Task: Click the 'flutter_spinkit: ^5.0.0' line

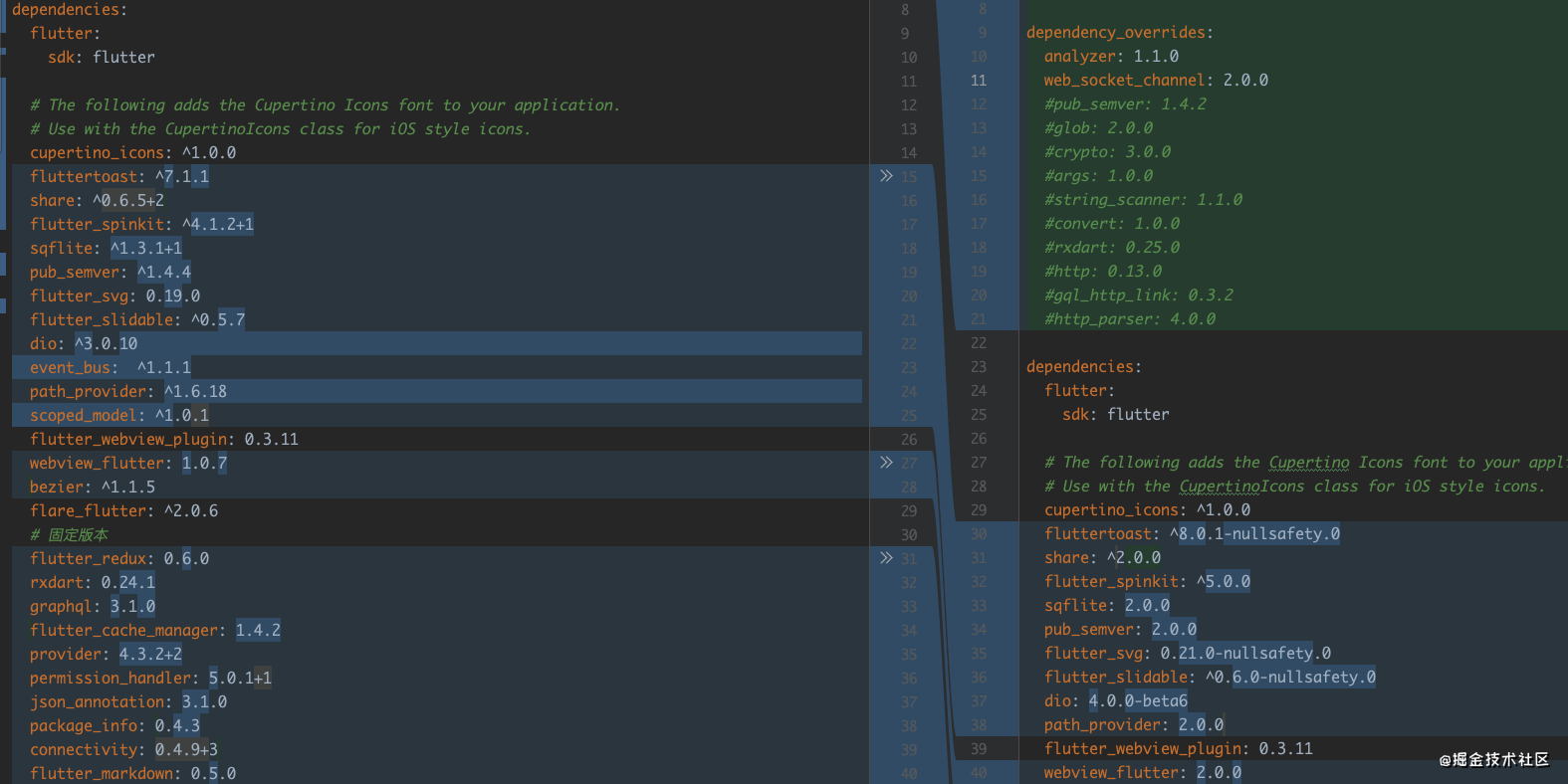Action: tap(1147, 581)
